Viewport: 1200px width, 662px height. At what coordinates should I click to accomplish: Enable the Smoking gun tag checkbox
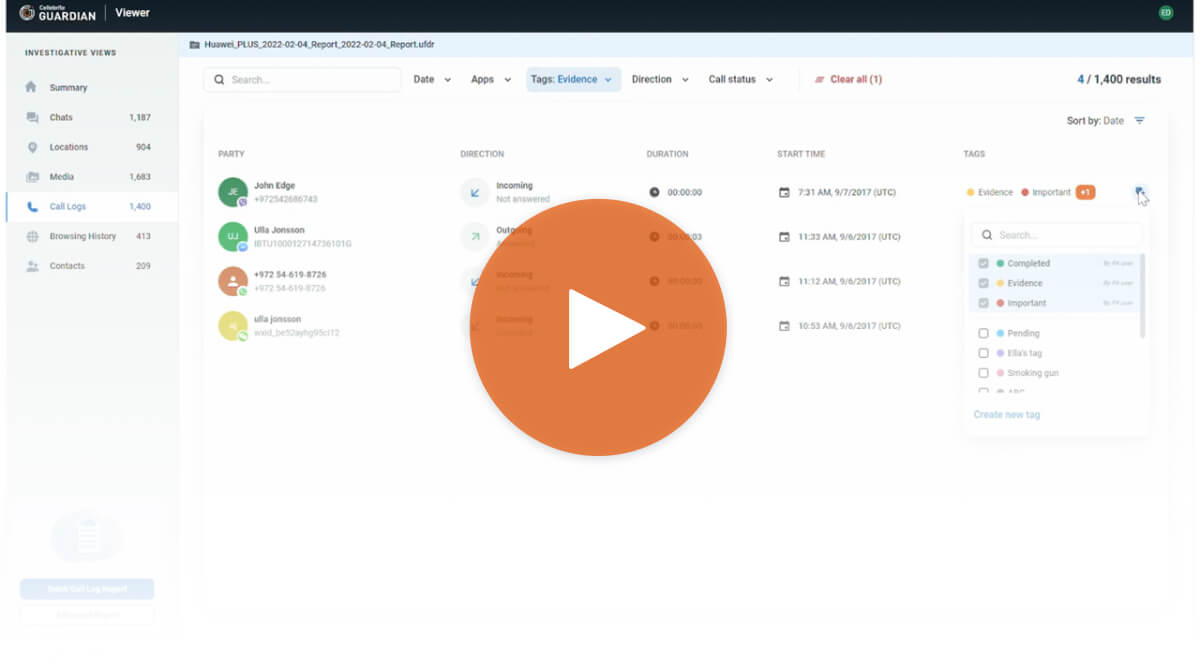pyautogui.click(x=984, y=373)
